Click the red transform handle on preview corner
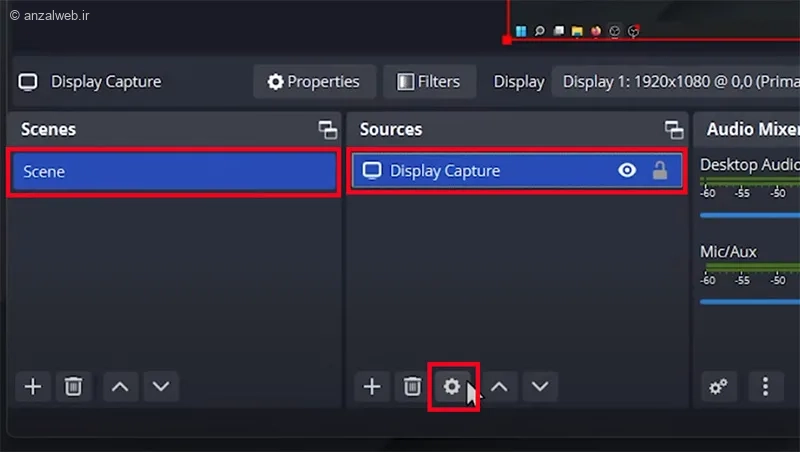Image resolution: width=800 pixels, height=452 pixels. point(507,40)
